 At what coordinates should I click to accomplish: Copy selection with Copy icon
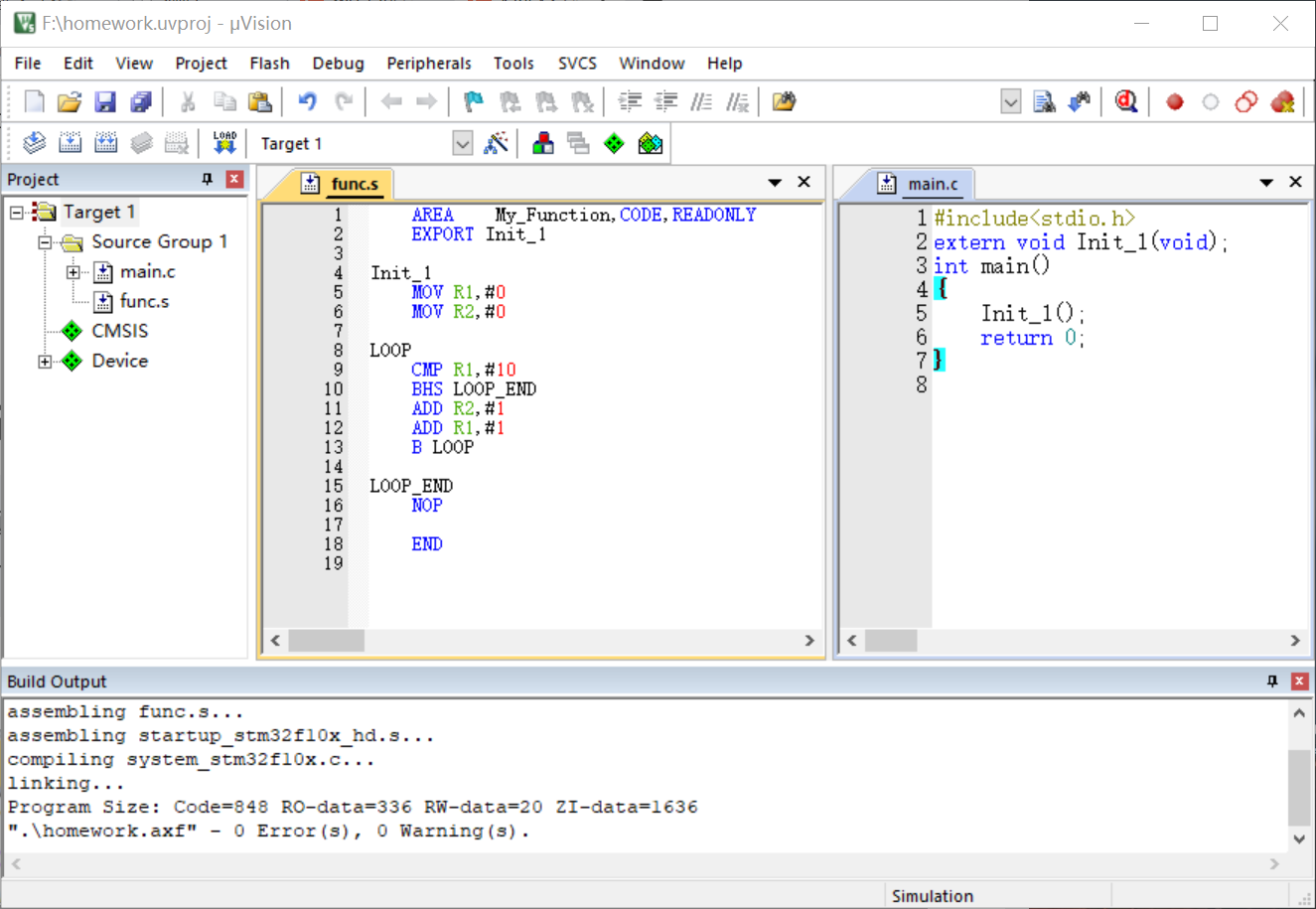pos(225,101)
